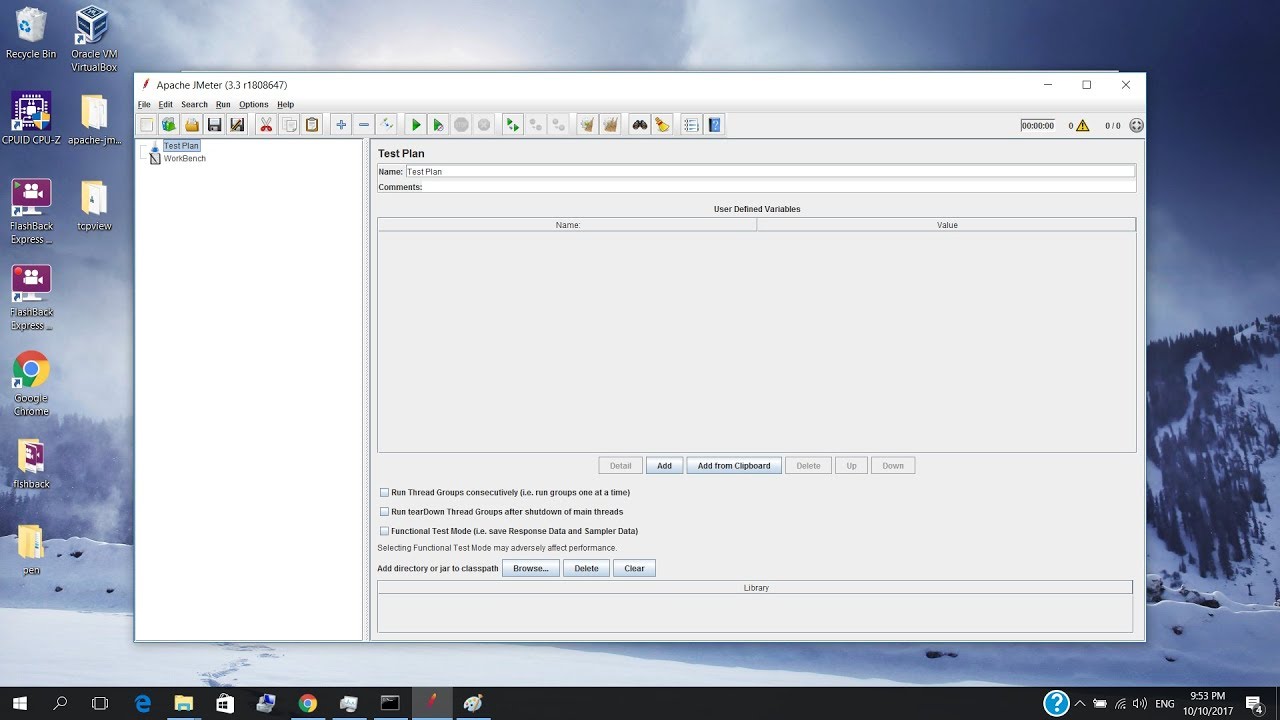Screen dimensions: 1280x720
Task: Open Search with the binoculars icon
Action: pos(640,125)
